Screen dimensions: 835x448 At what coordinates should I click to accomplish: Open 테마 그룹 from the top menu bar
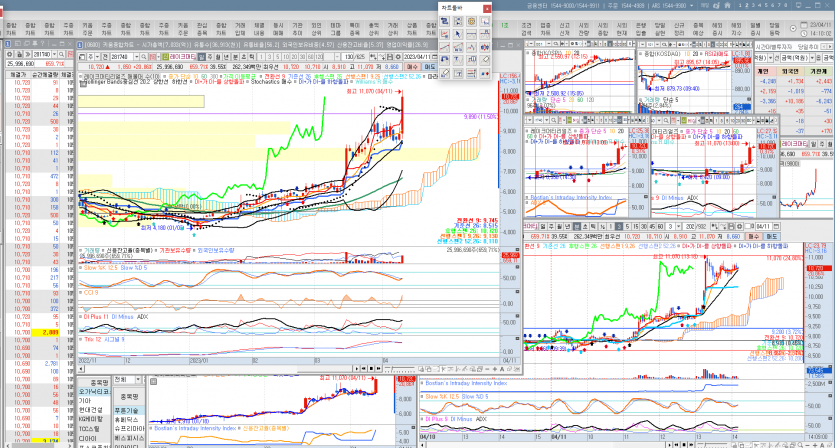coord(335,29)
